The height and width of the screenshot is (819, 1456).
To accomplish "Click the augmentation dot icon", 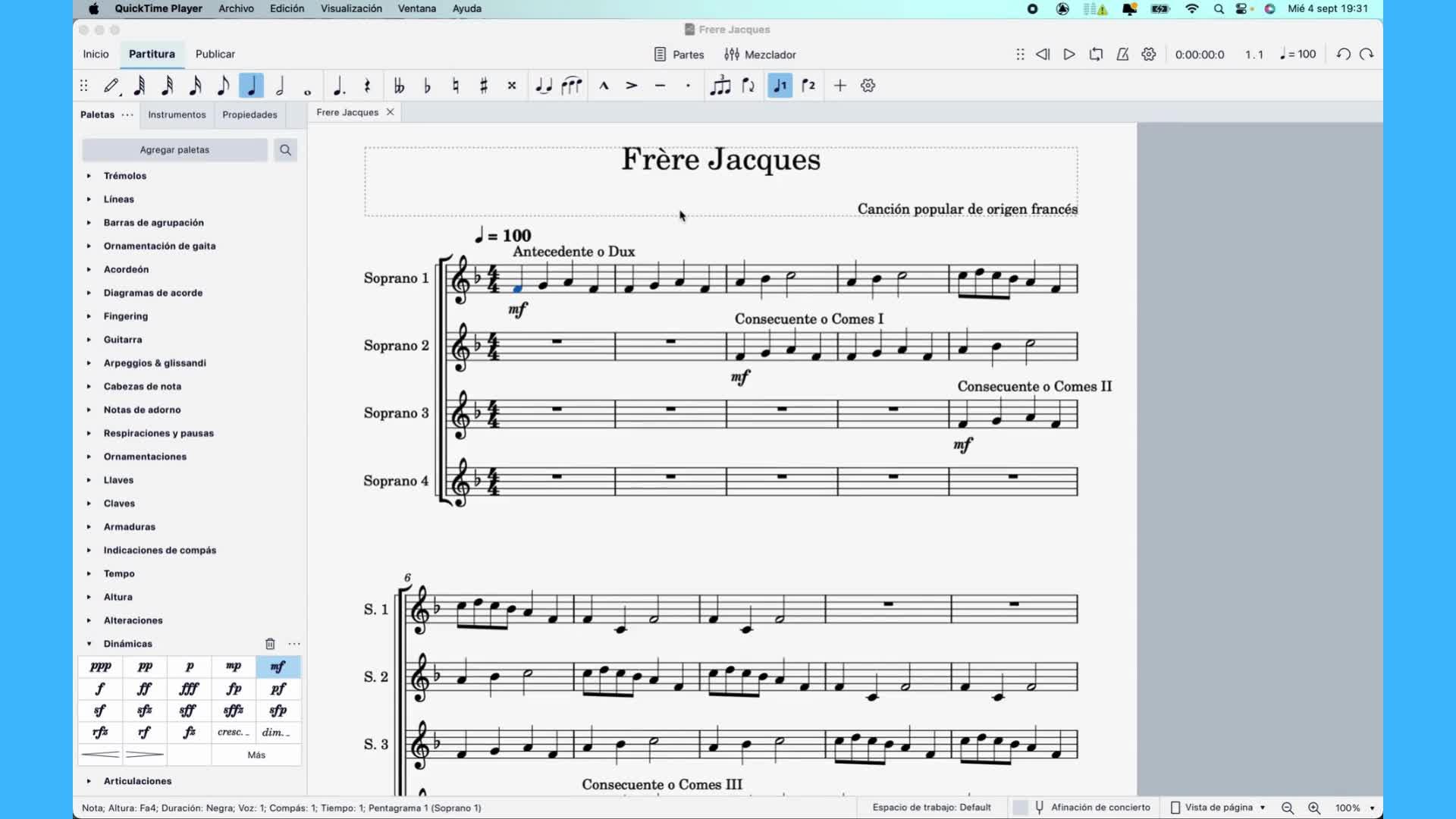I will point(339,86).
